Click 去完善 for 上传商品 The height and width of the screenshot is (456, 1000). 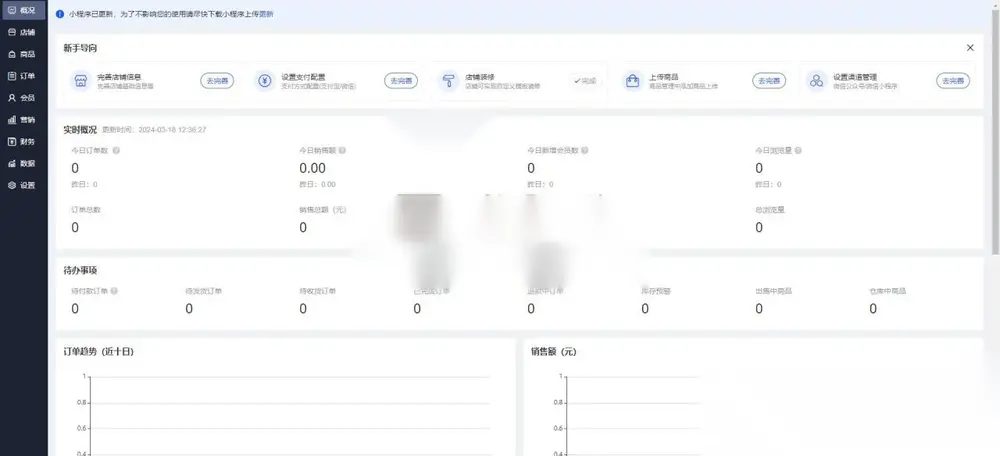[x=769, y=81]
